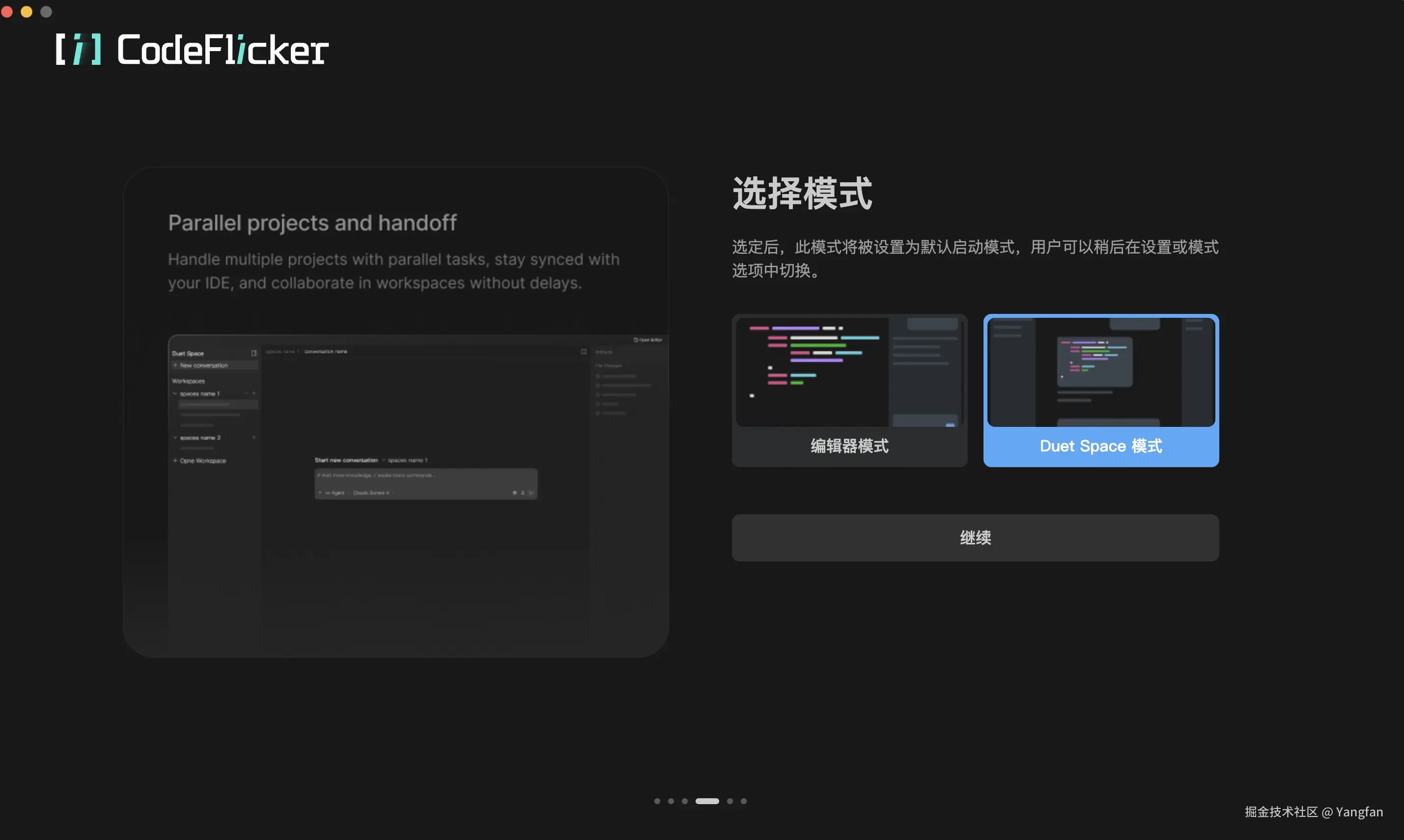Collapse the spaces name 1 workspace chevron
1404x840 pixels.
(x=175, y=393)
